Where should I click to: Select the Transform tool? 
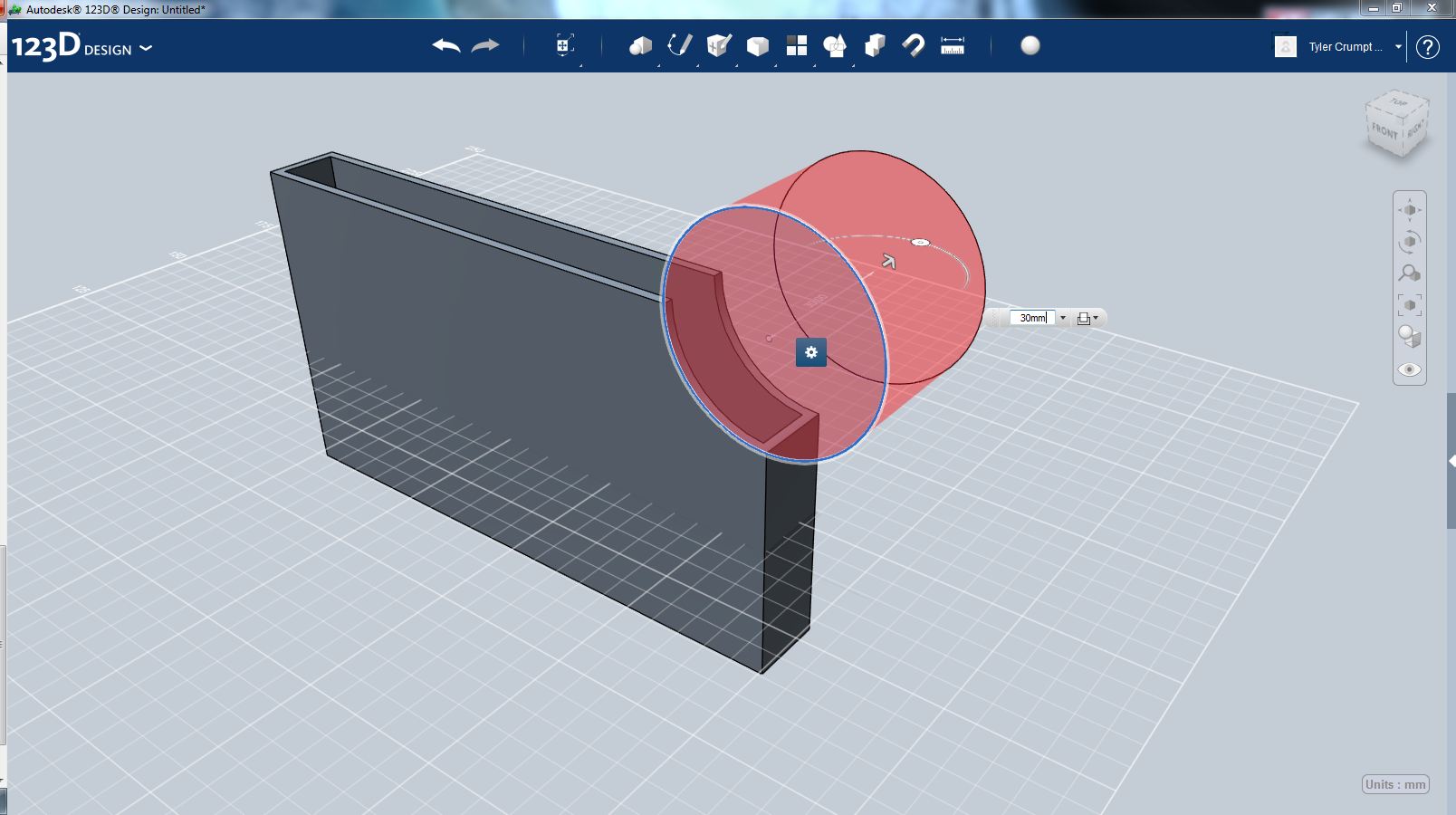click(x=564, y=45)
